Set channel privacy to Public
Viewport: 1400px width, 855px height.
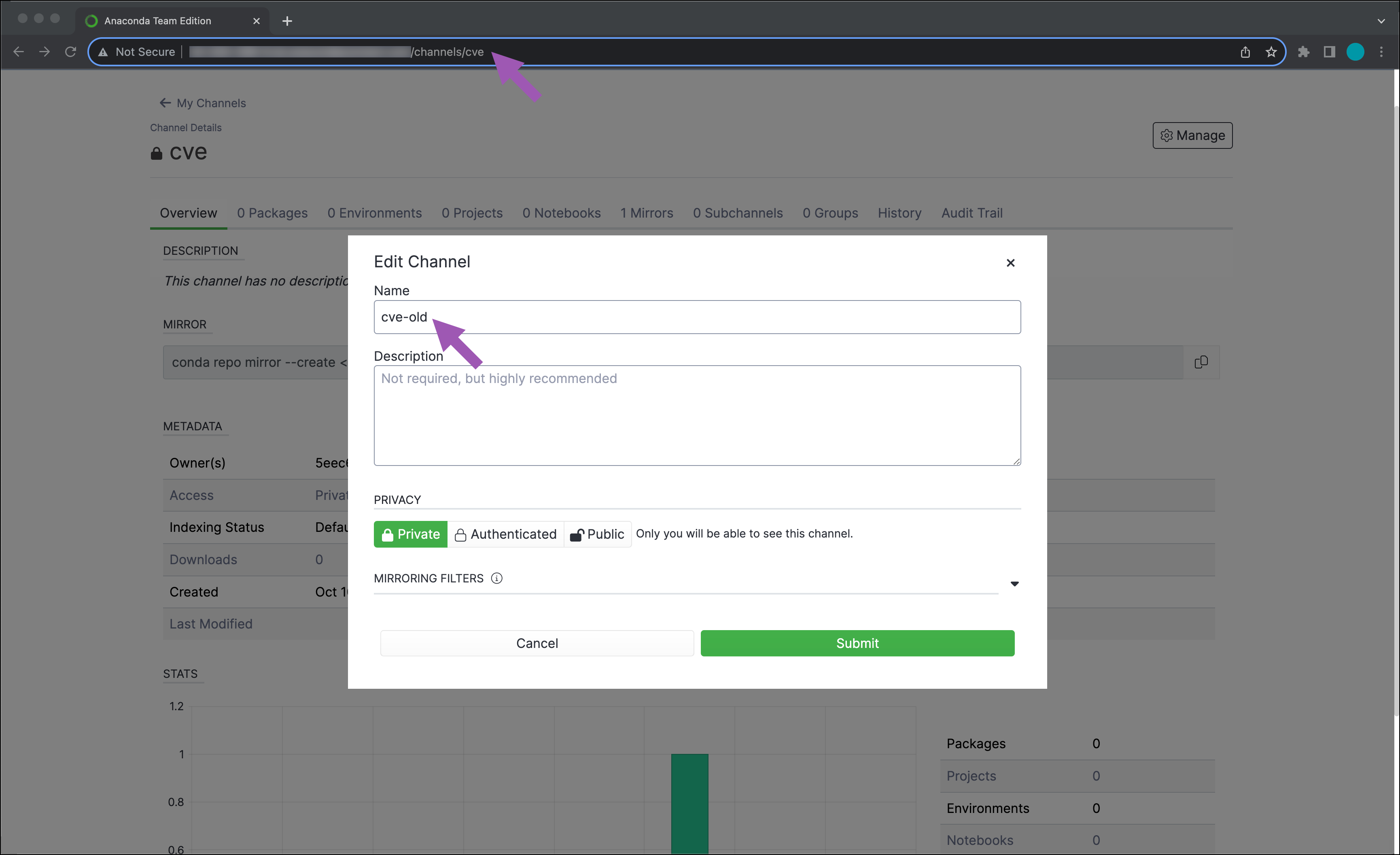(x=597, y=534)
